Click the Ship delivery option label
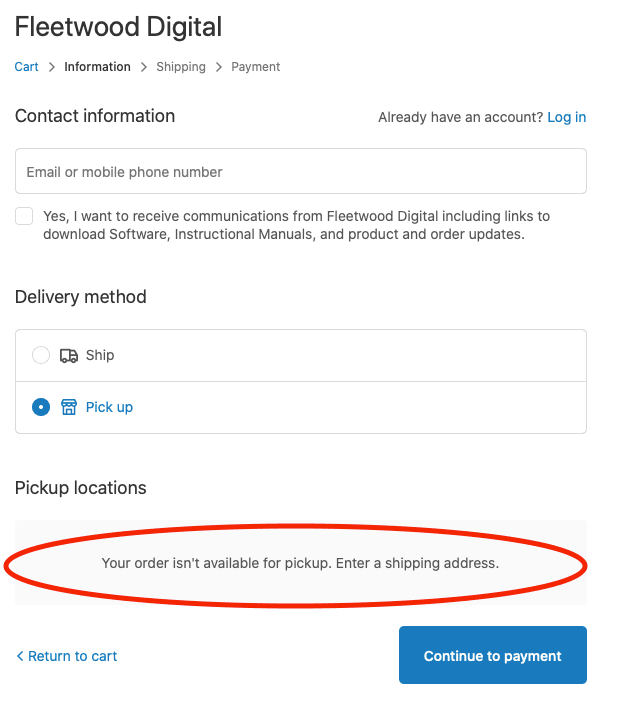625x708 pixels. point(100,355)
